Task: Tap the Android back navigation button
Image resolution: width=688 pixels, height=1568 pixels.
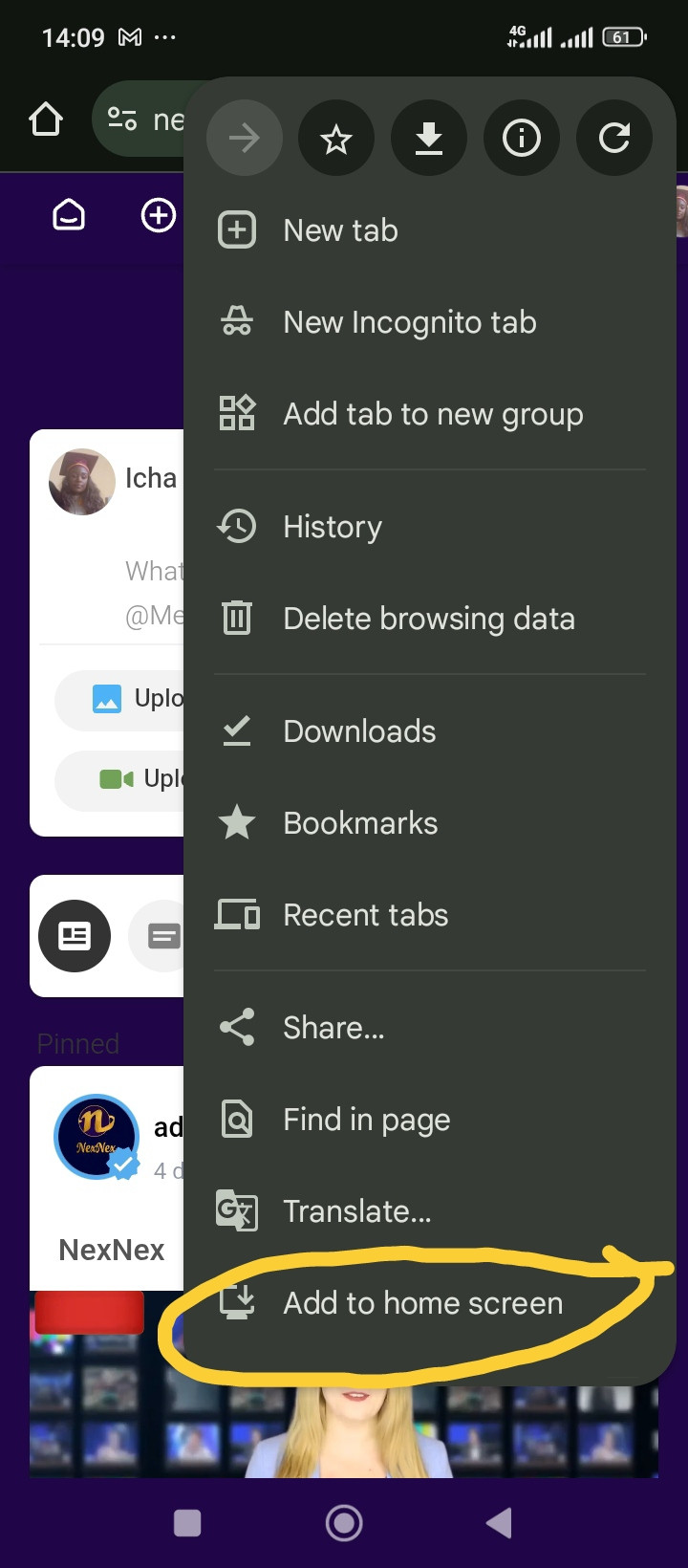Action: pyautogui.click(x=499, y=1522)
